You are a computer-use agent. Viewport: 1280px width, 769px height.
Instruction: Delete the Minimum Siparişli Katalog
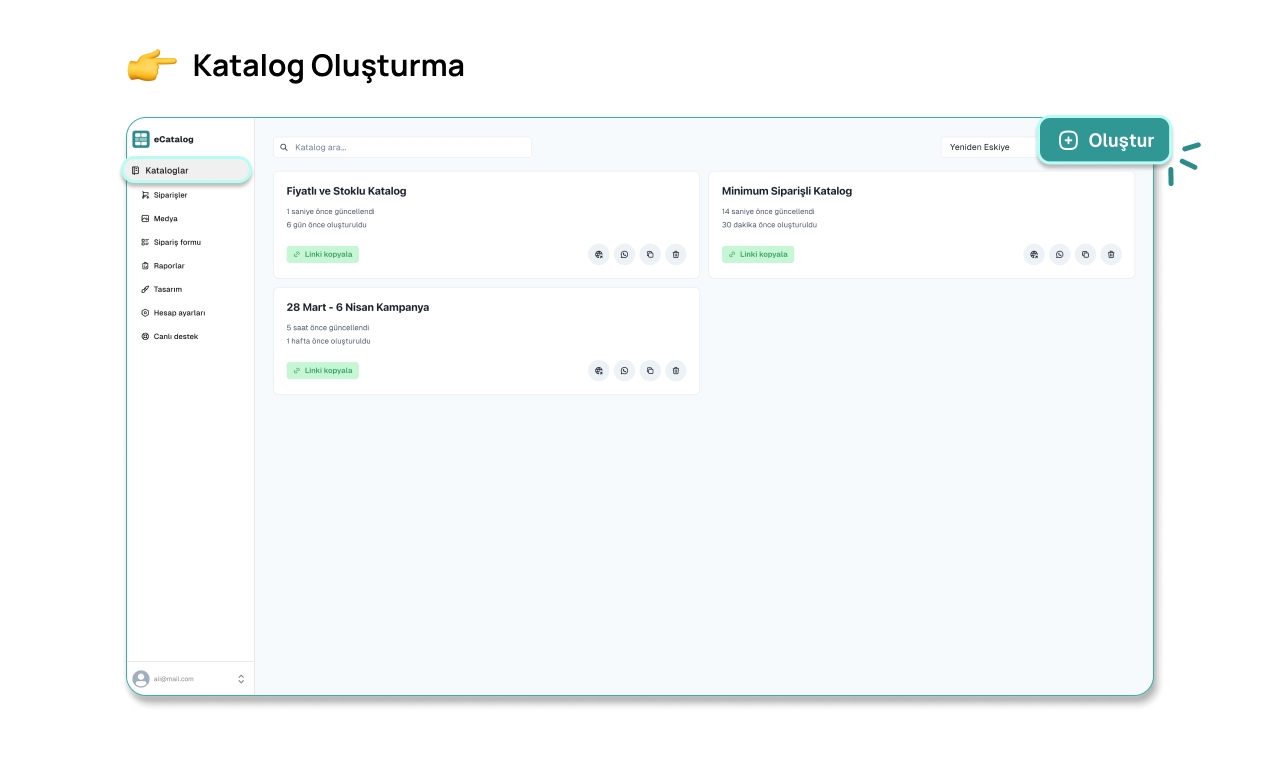point(1111,255)
